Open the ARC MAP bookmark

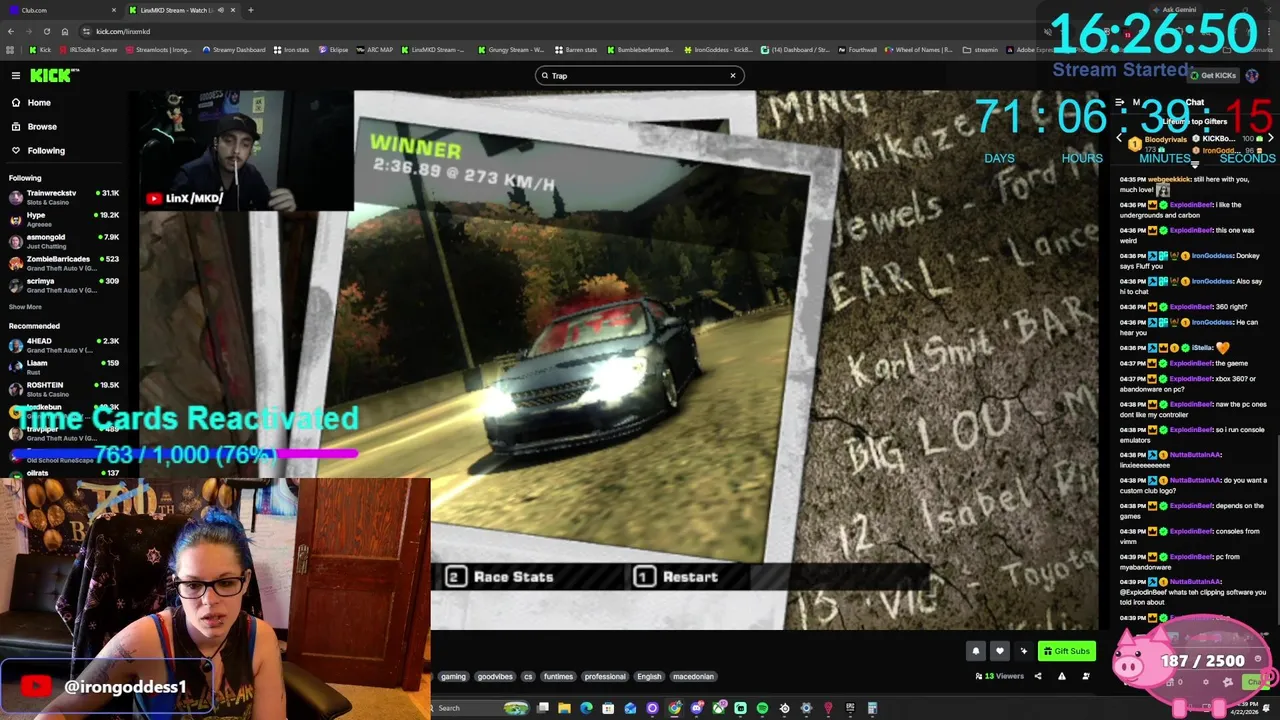(x=375, y=49)
